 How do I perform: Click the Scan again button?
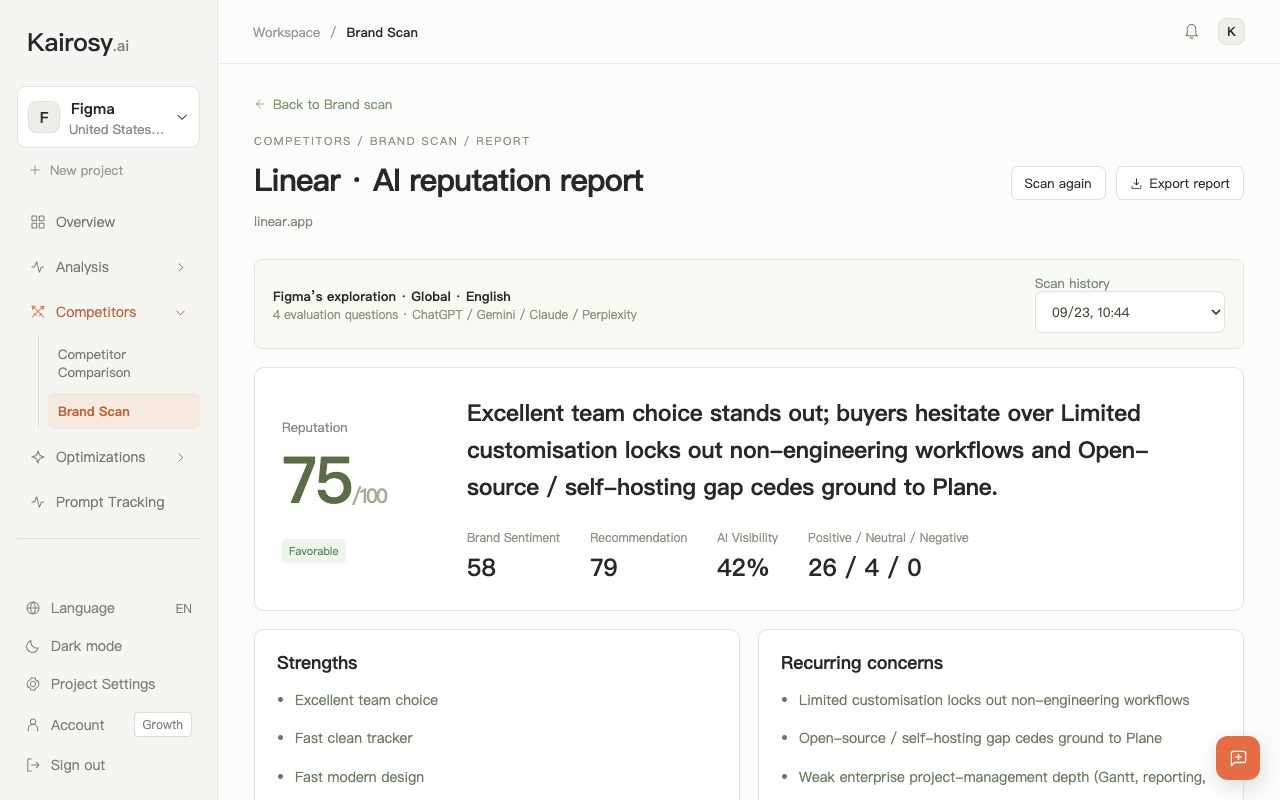tap(1058, 183)
